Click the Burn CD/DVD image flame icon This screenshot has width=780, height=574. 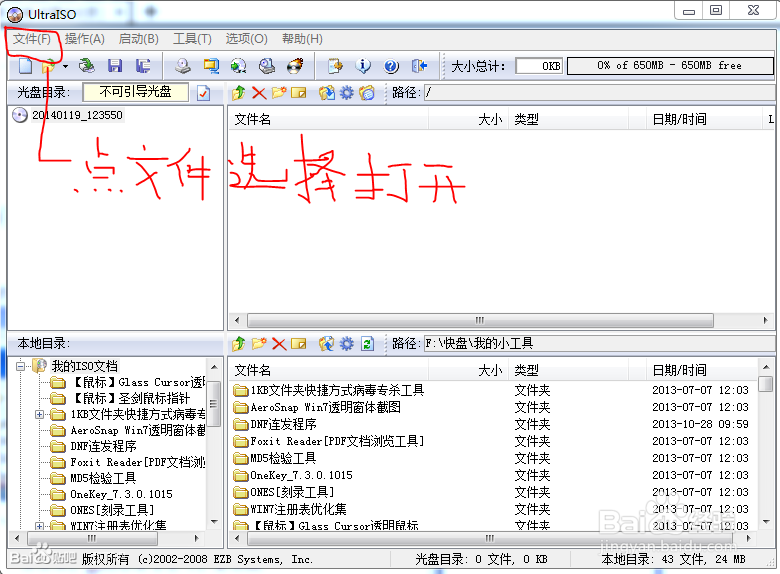295,66
